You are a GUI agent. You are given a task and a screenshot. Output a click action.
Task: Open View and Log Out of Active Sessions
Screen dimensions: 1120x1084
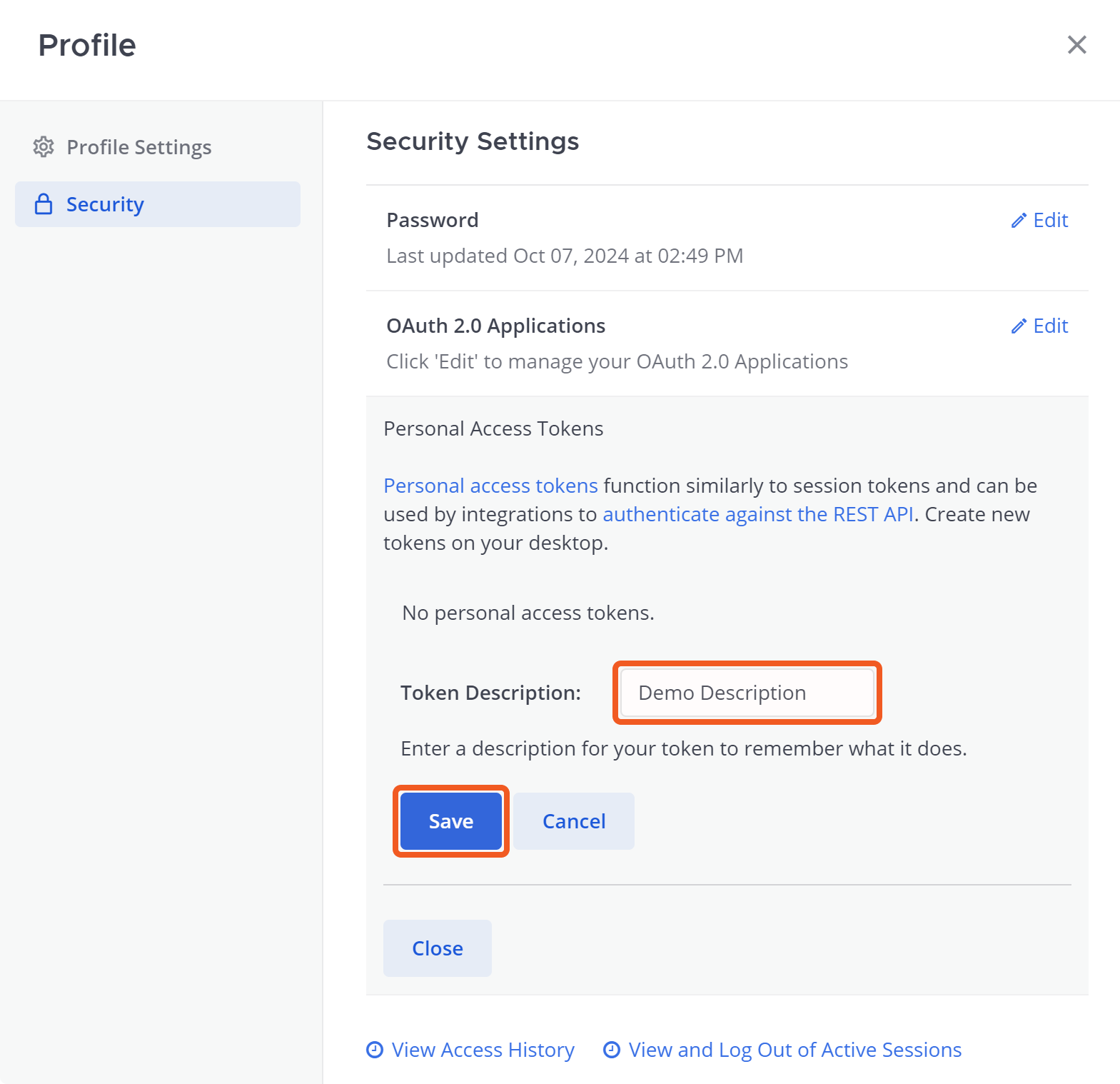pyautogui.click(x=794, y=1050)
